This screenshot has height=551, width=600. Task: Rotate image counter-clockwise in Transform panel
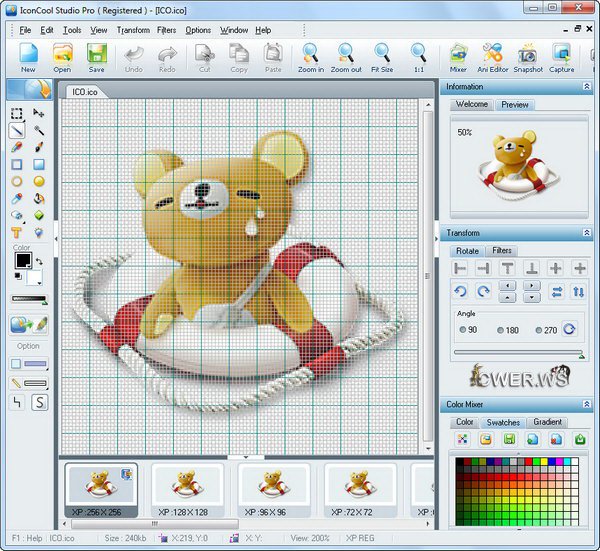[x=461, y=292]
